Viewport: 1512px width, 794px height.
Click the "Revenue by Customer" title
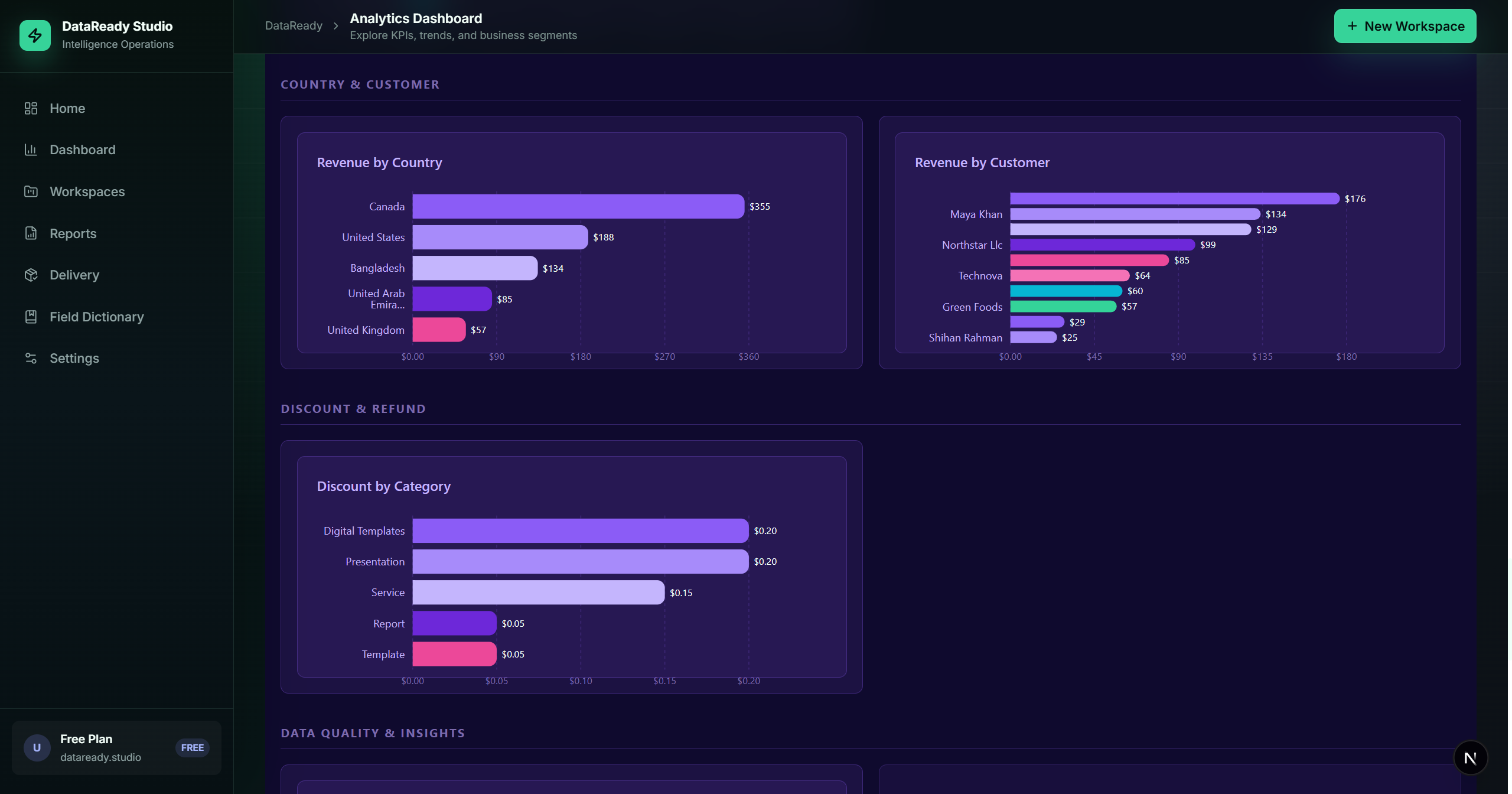point(982,162)
